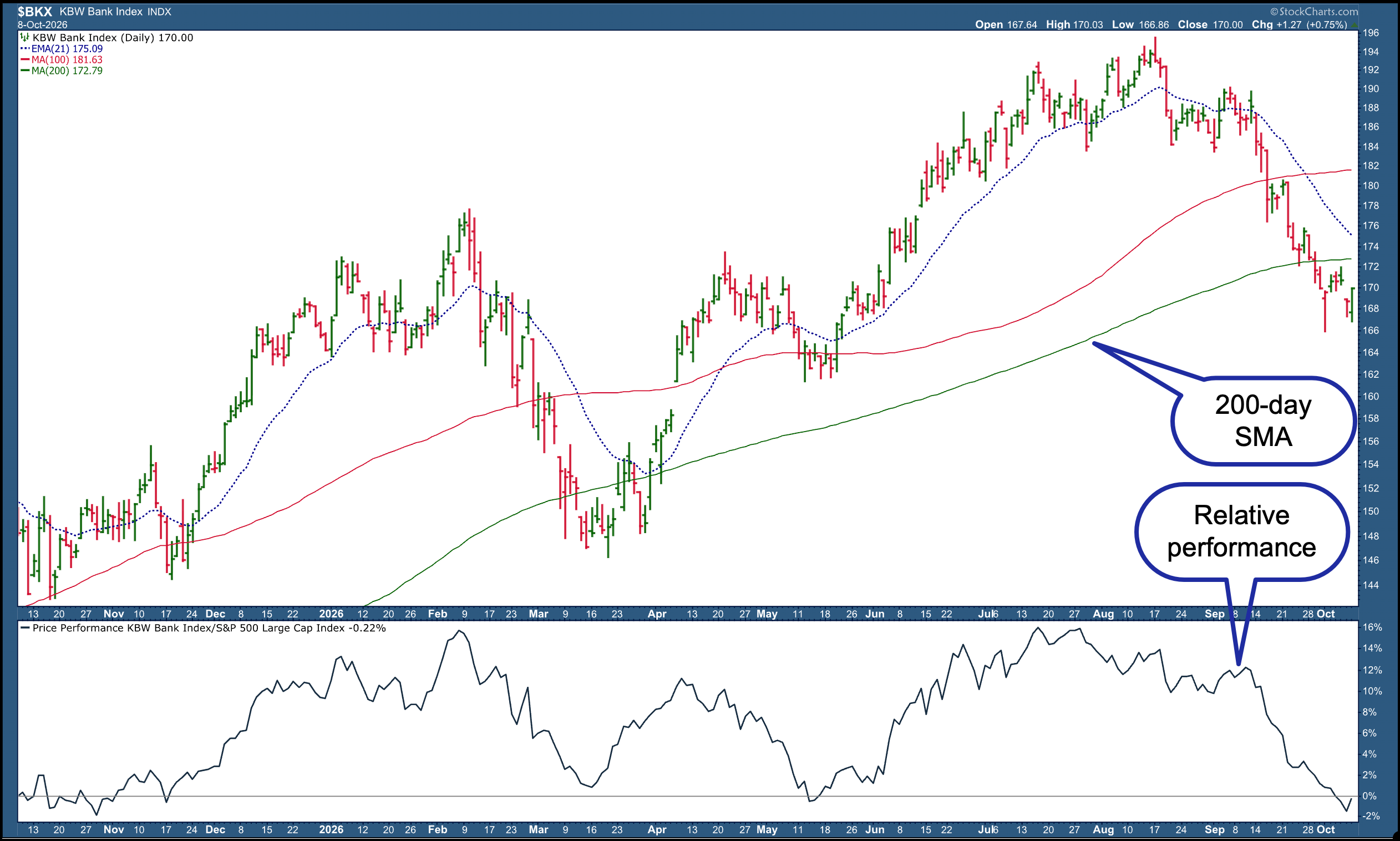Click the 196 price axis label
This screenshot has width=1400, height=841.
pos(1371,33)
